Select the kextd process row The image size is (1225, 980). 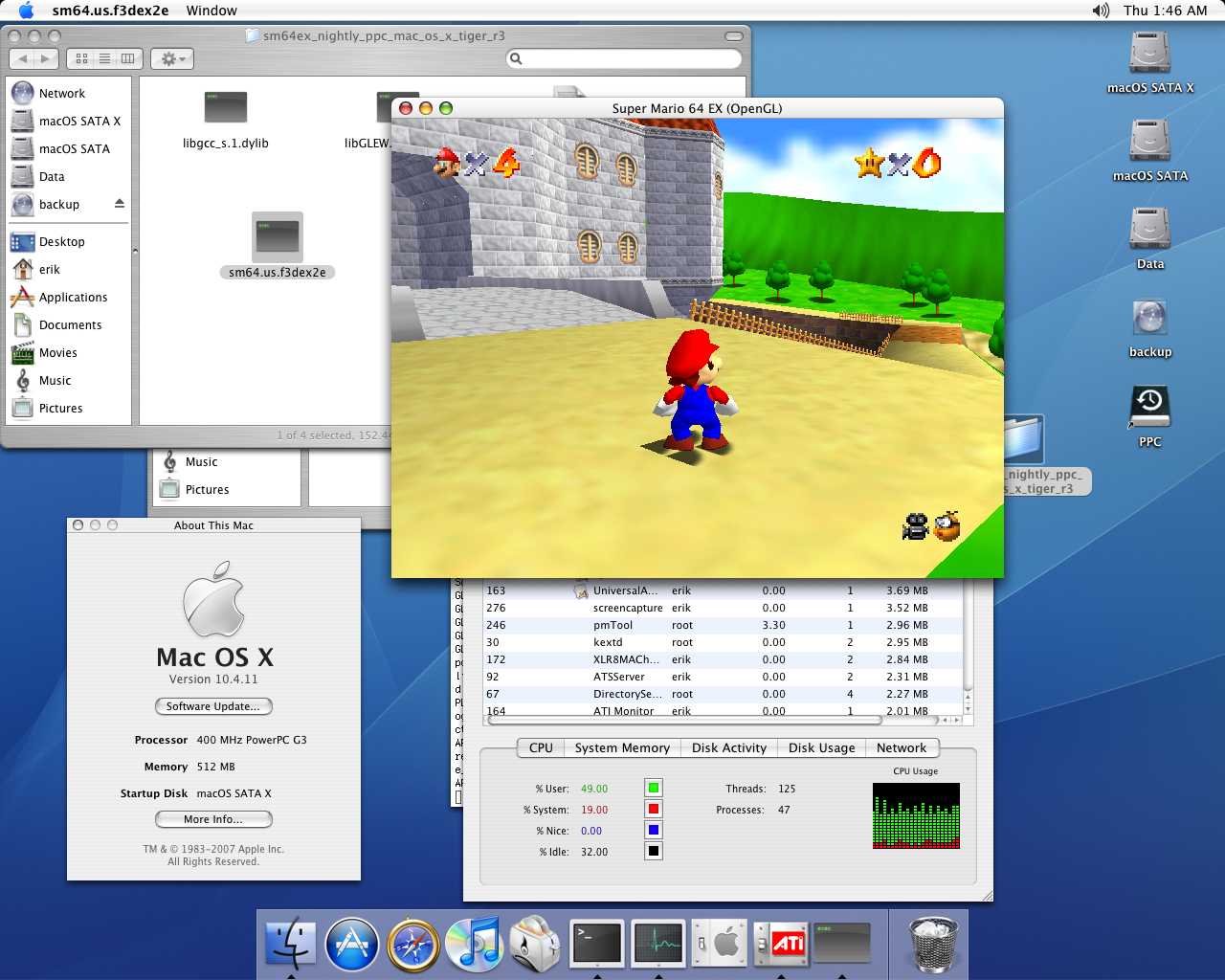[723, 642]
